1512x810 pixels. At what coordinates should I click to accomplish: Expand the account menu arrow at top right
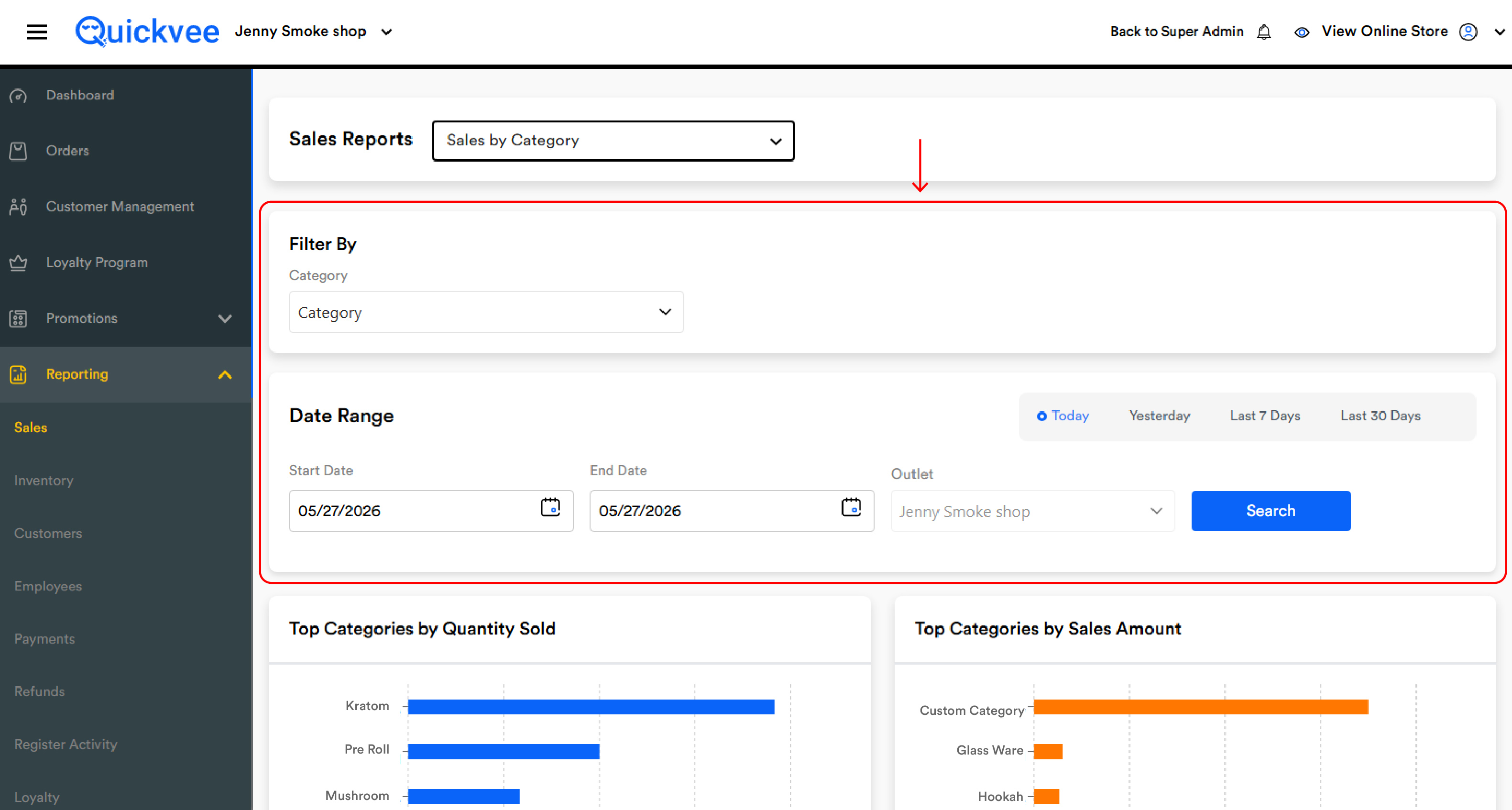(1499, 33)
